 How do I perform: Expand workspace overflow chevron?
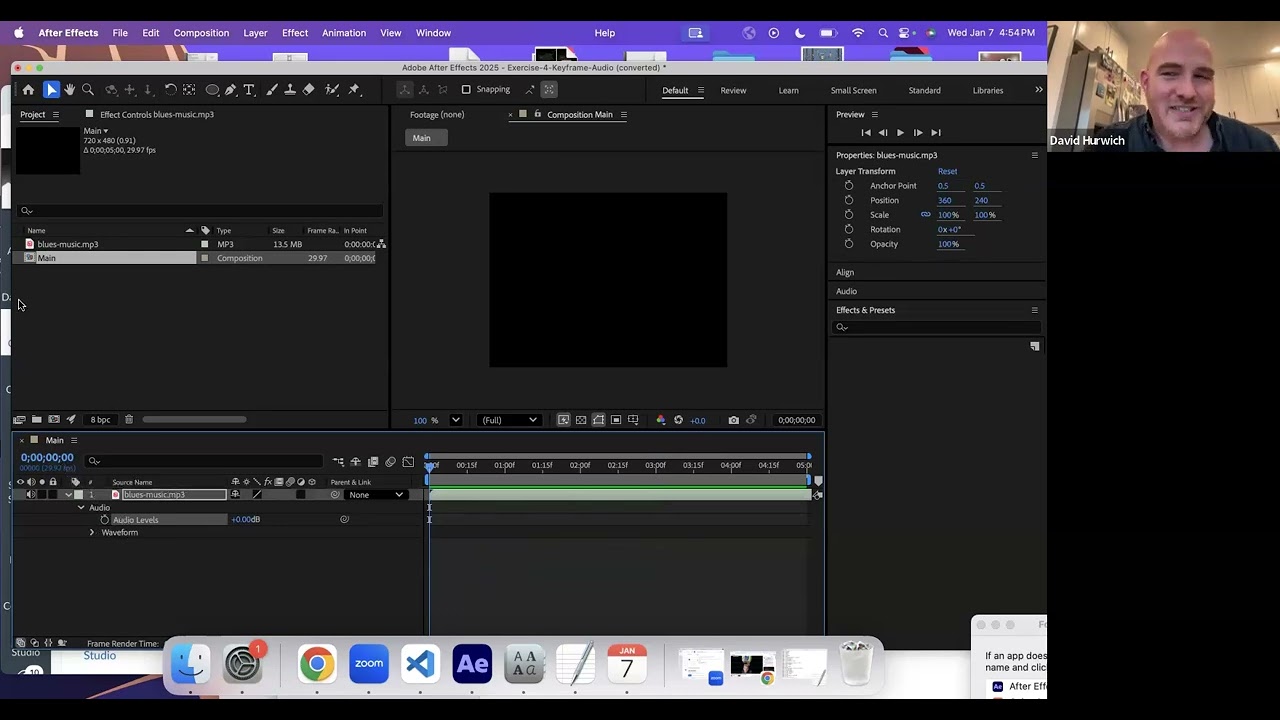(1038, 90)
